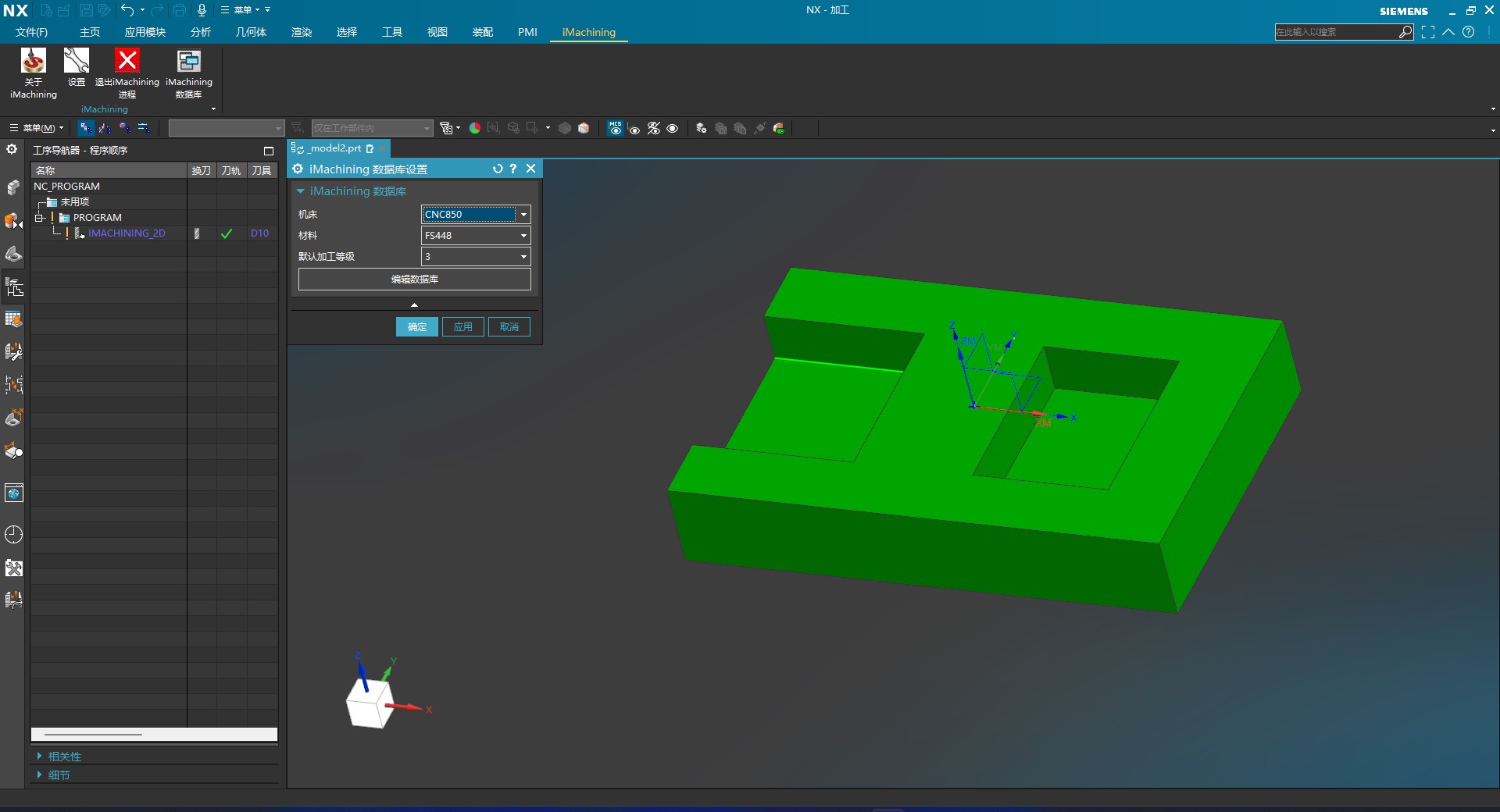This screenshot has width=1500, height=812.
Task: Toggle the Machining Method view button
Action: click(144, 128)
